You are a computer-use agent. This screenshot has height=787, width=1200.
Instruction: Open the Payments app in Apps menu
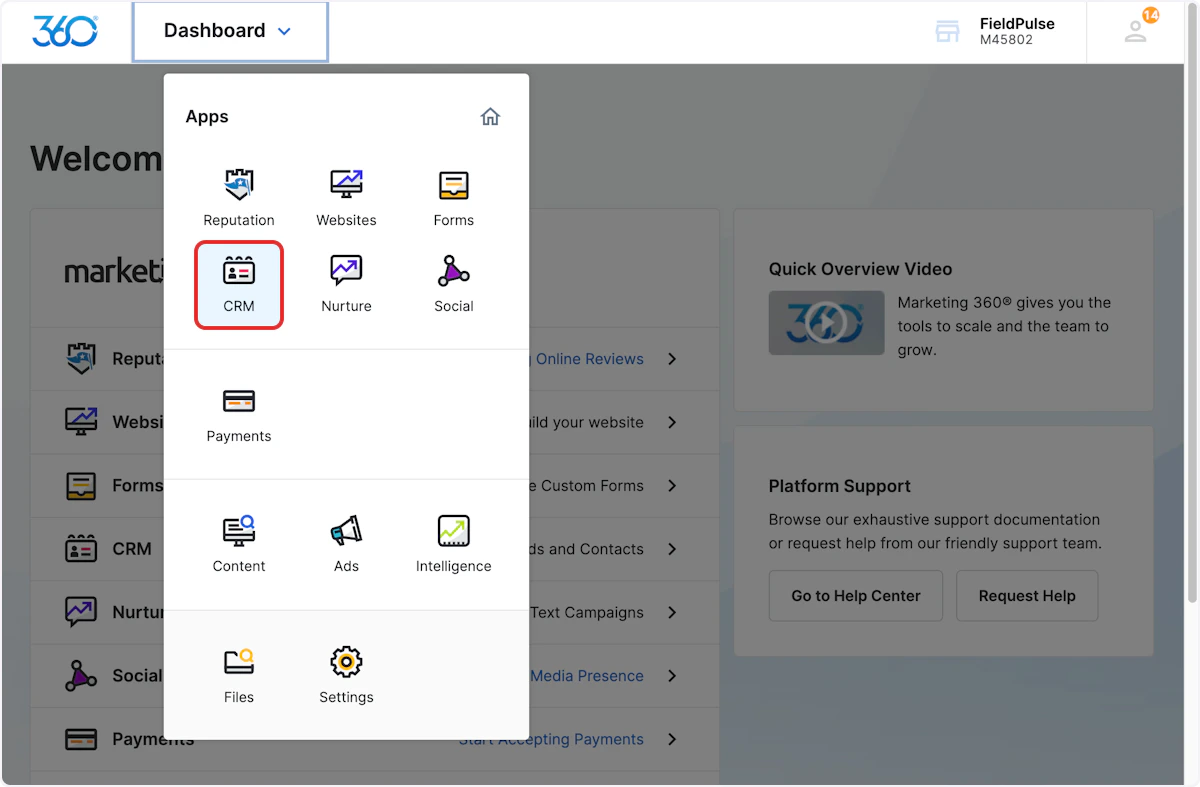click(x=239, y=415)
